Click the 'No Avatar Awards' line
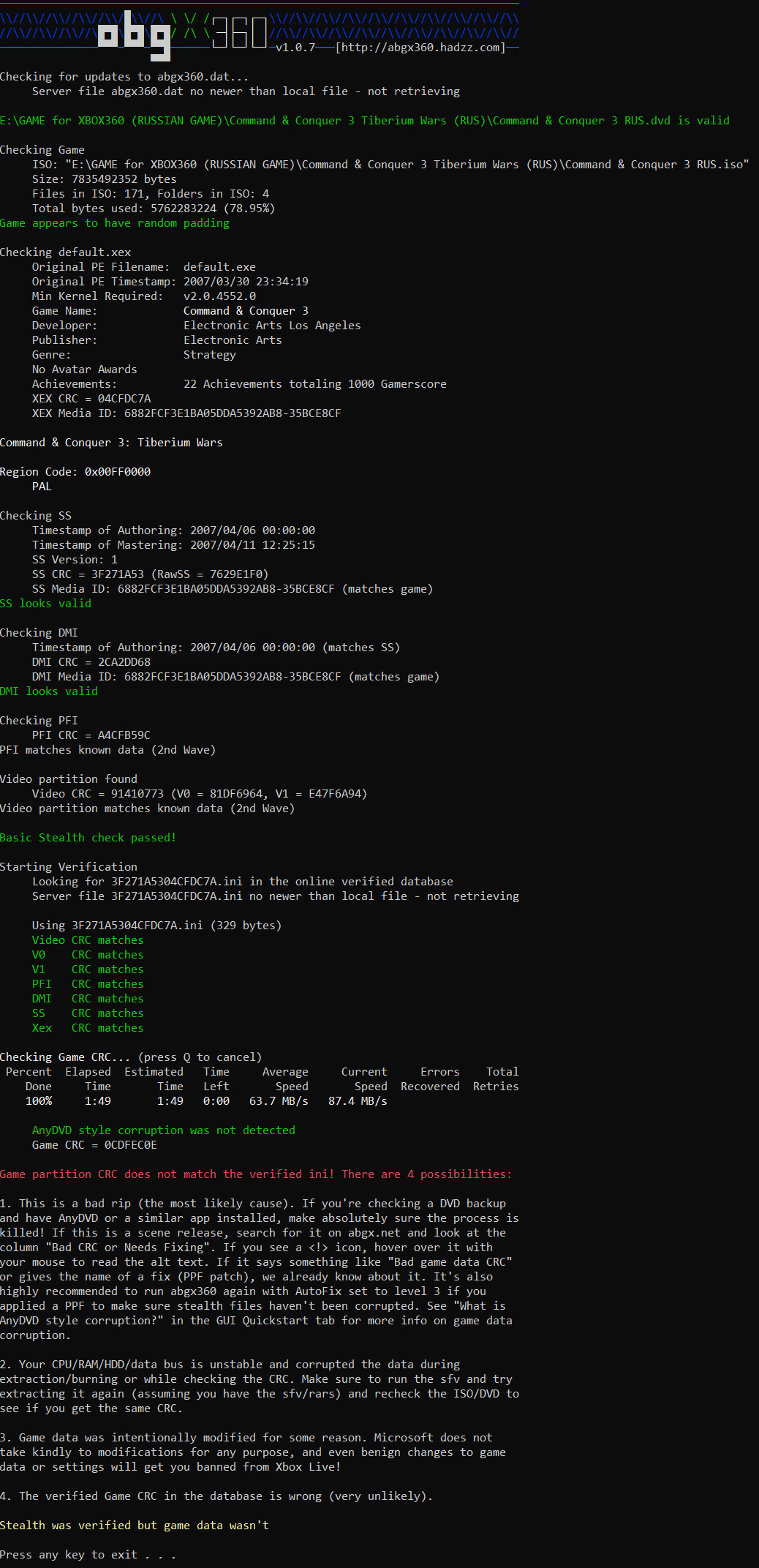The image size is (759, 1568). coord(85,370)
